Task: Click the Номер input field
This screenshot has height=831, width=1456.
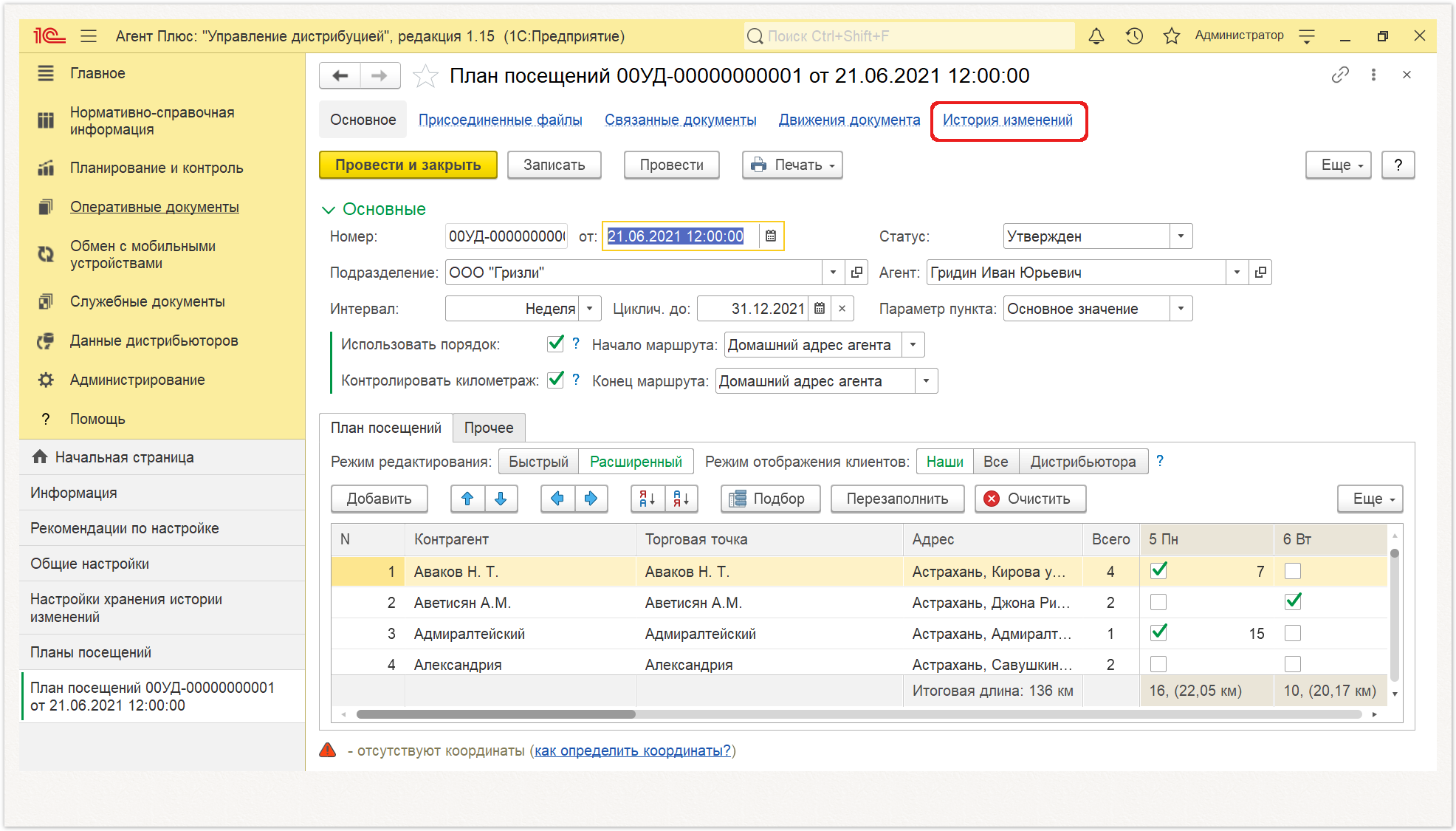Action: pos(506,236)
